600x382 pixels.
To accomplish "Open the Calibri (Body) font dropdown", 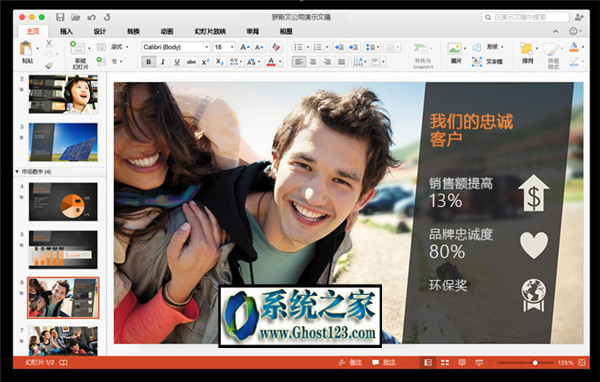I will coord(176,47).
